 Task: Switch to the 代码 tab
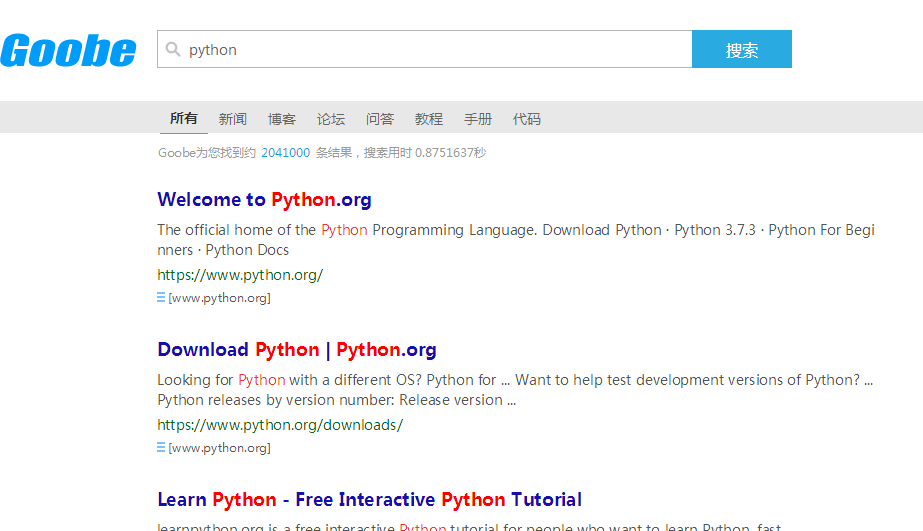(527, 119)
